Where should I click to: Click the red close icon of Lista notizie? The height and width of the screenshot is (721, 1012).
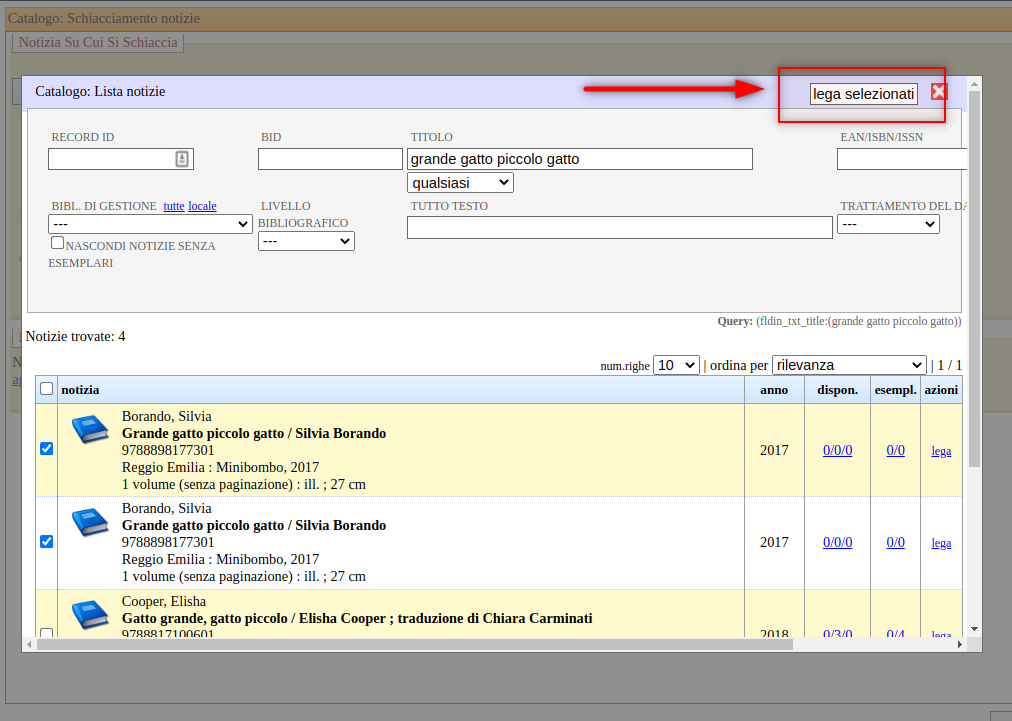(939, 92)
